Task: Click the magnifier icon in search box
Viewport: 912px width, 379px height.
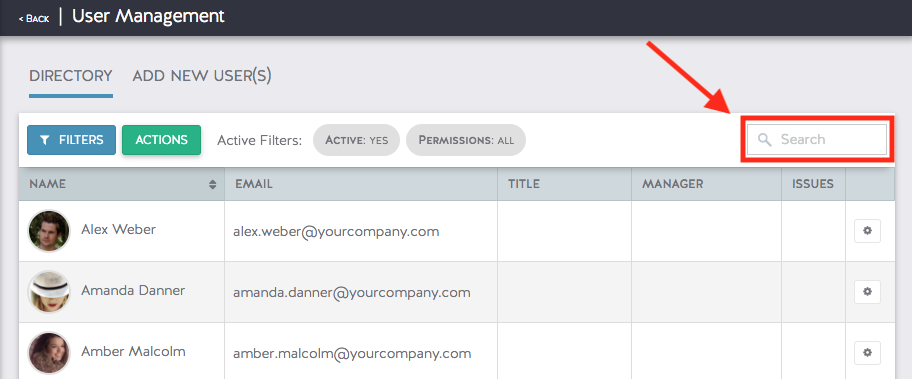Action: pos(765,140)
